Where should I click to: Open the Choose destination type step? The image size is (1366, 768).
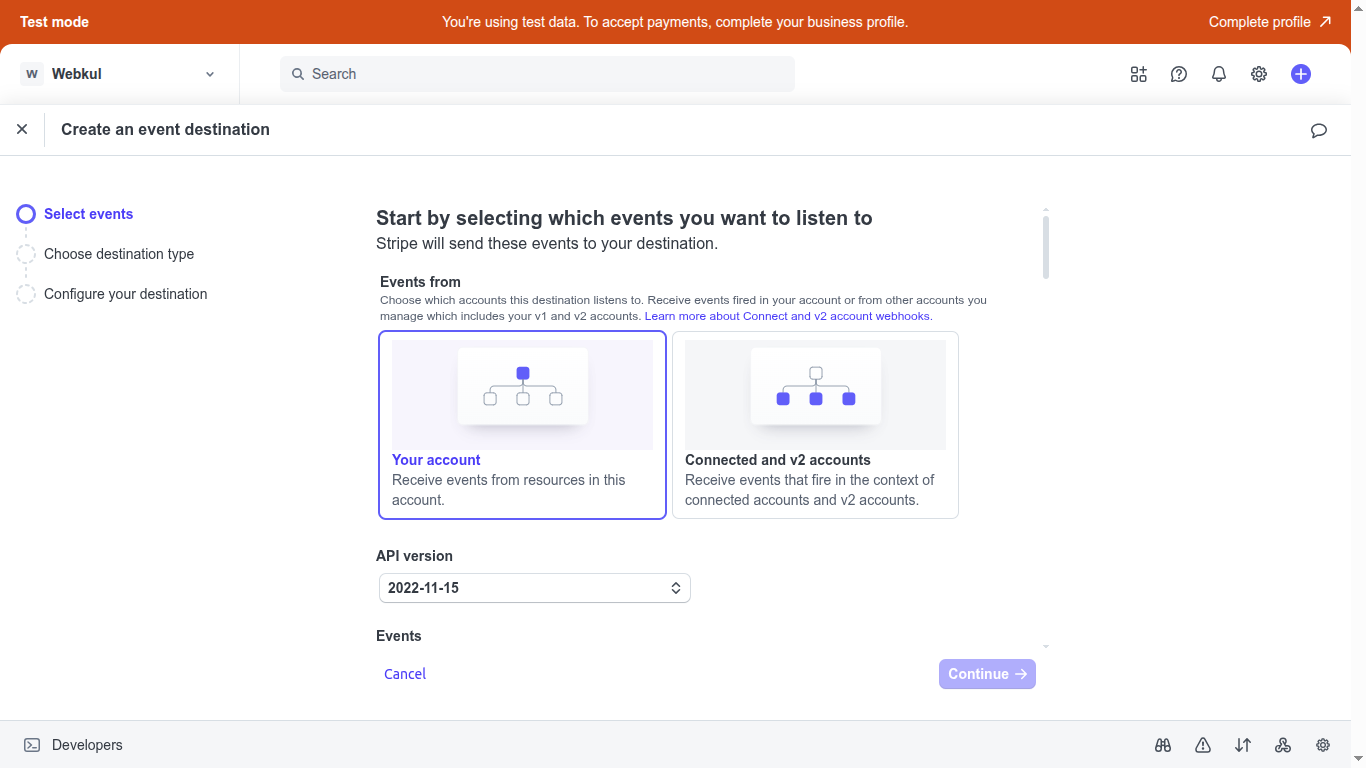[x=118, y=254]
